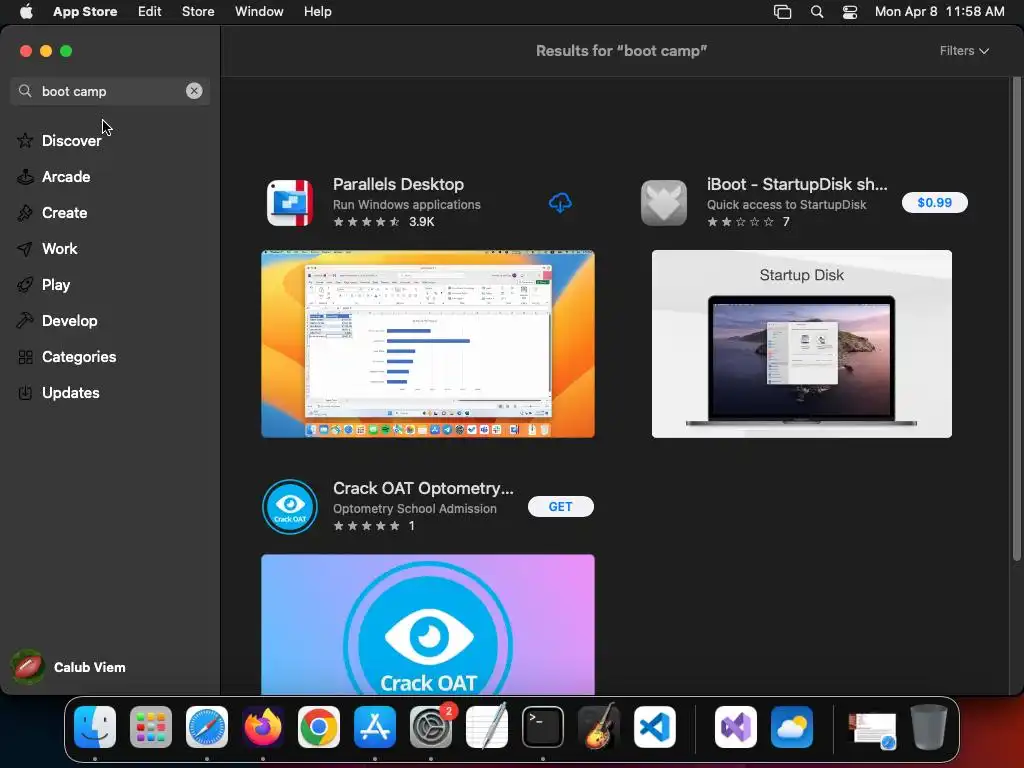Screen dimensions: 1024x768
Task: Click the Parallels Desktop star rating
Action: (366, 222)
